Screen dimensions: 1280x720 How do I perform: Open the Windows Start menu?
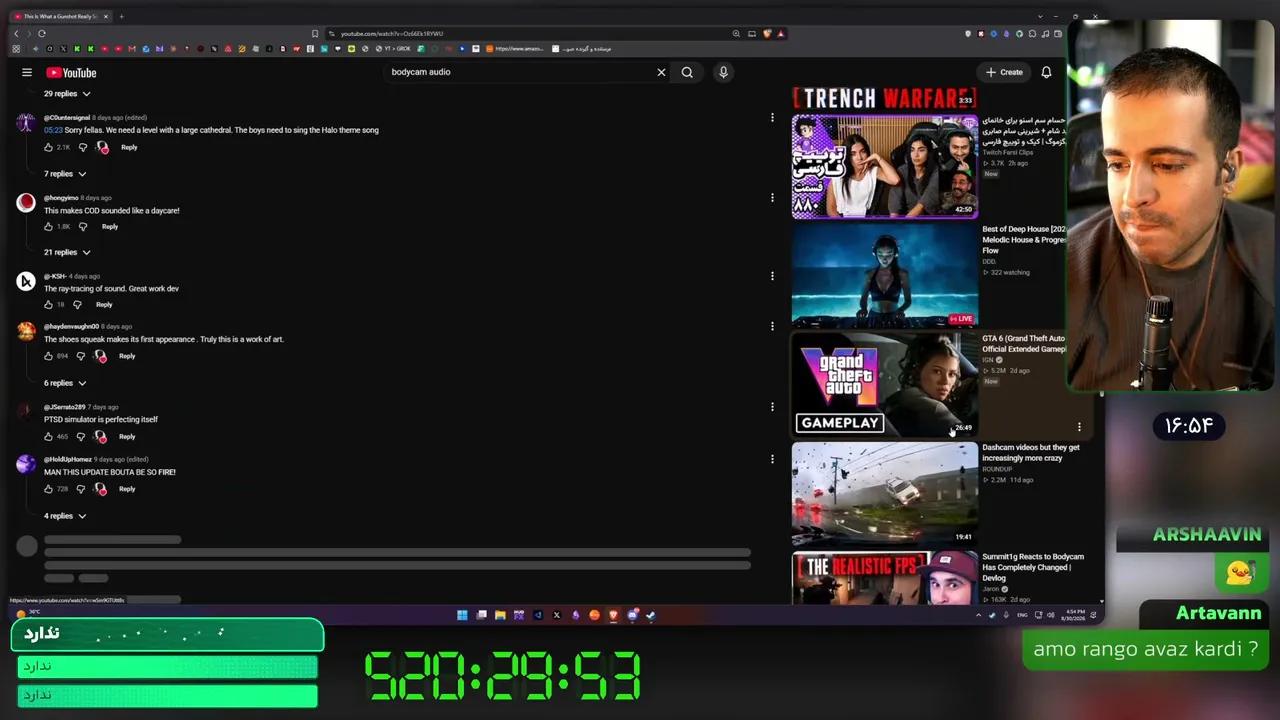coord(462,615)
